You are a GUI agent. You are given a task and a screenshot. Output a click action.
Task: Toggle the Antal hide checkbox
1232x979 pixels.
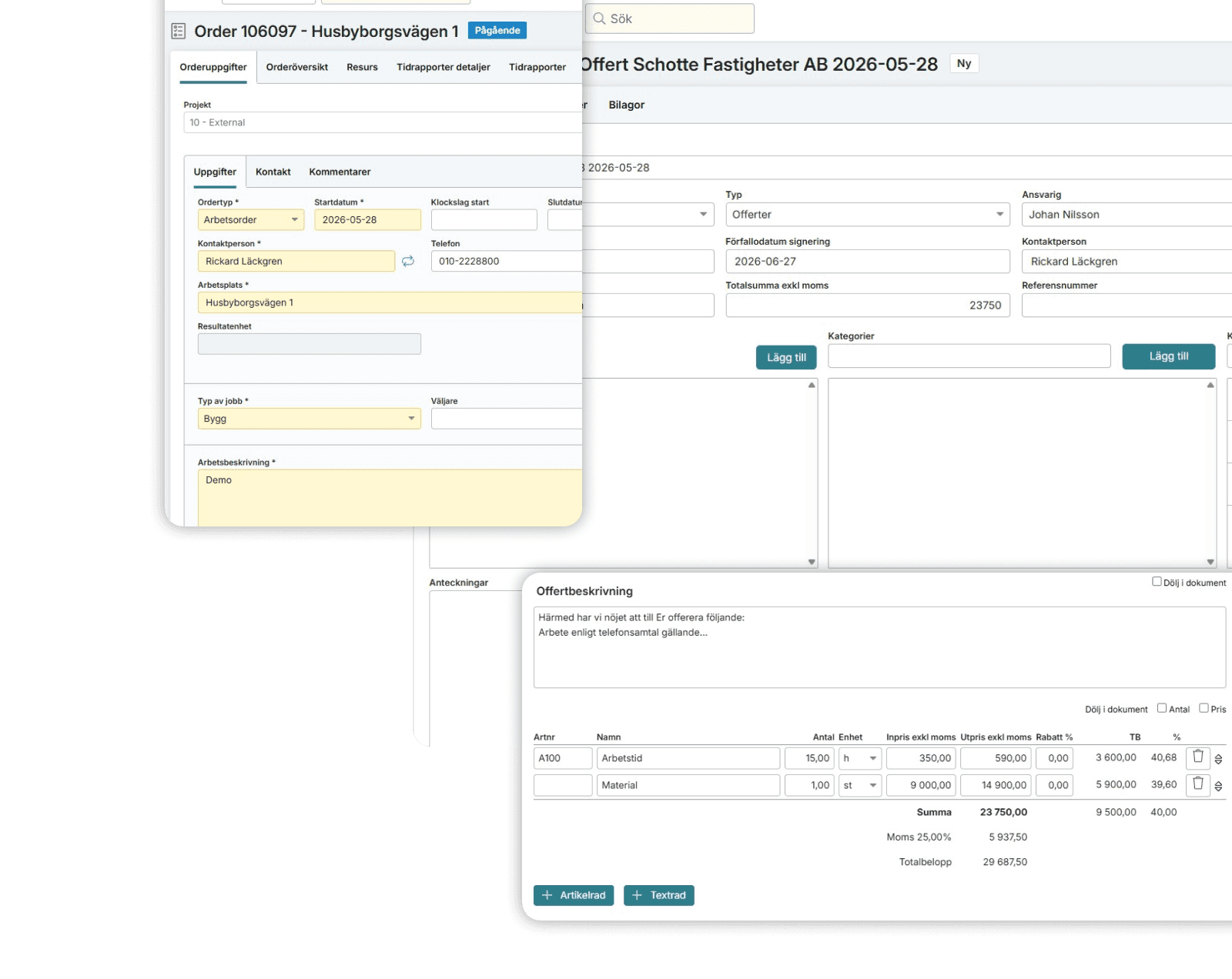(x=1162, y=708)
